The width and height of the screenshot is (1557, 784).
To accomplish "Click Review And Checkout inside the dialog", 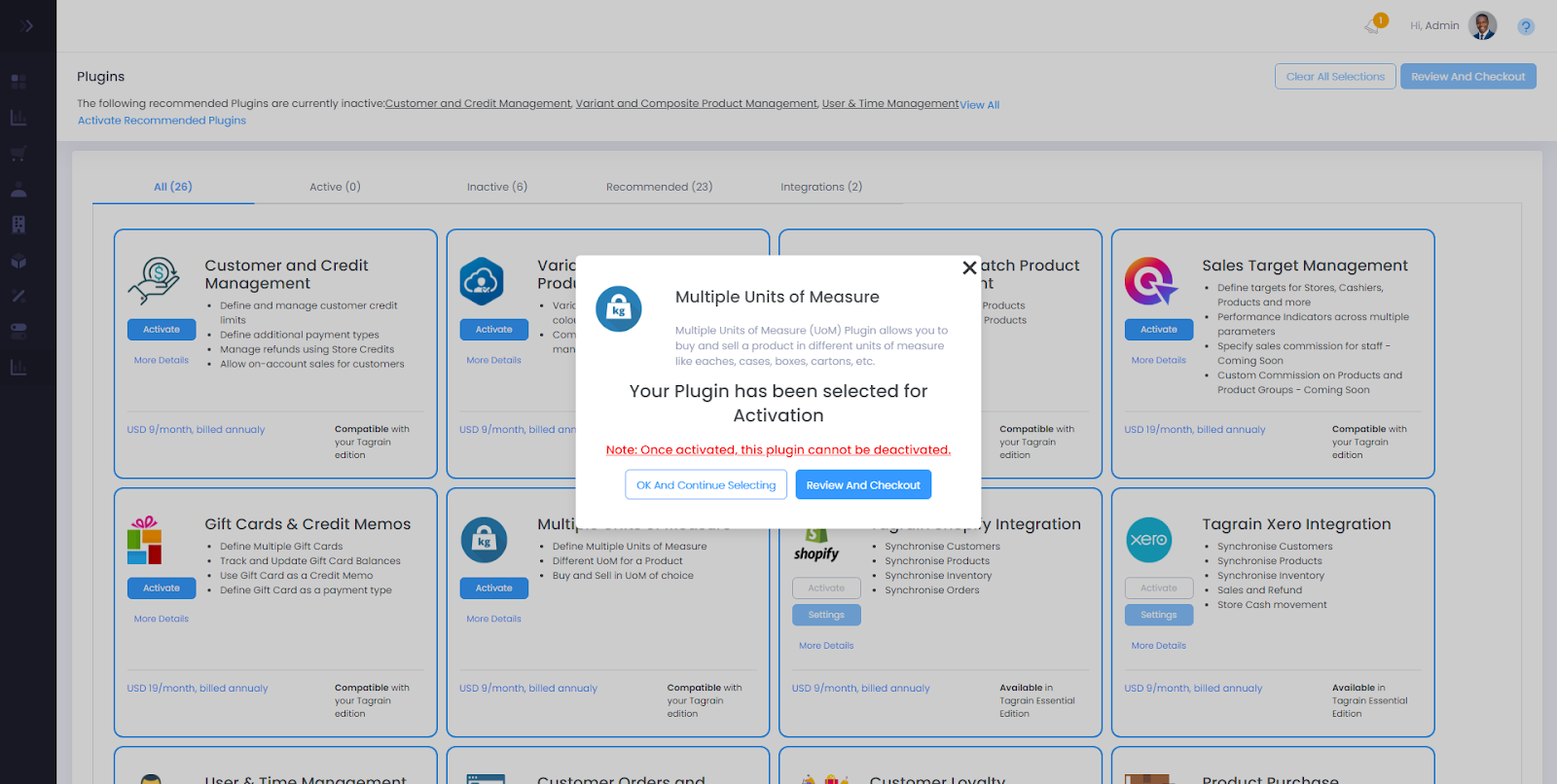I will tap(863, 485).
